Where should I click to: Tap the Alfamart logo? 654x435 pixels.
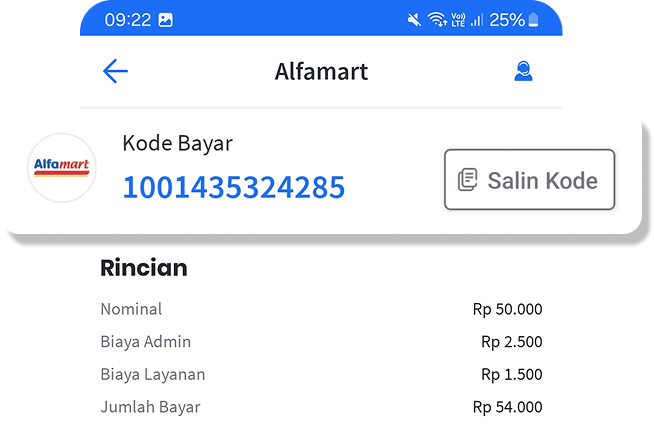click(x=62, y=168)
